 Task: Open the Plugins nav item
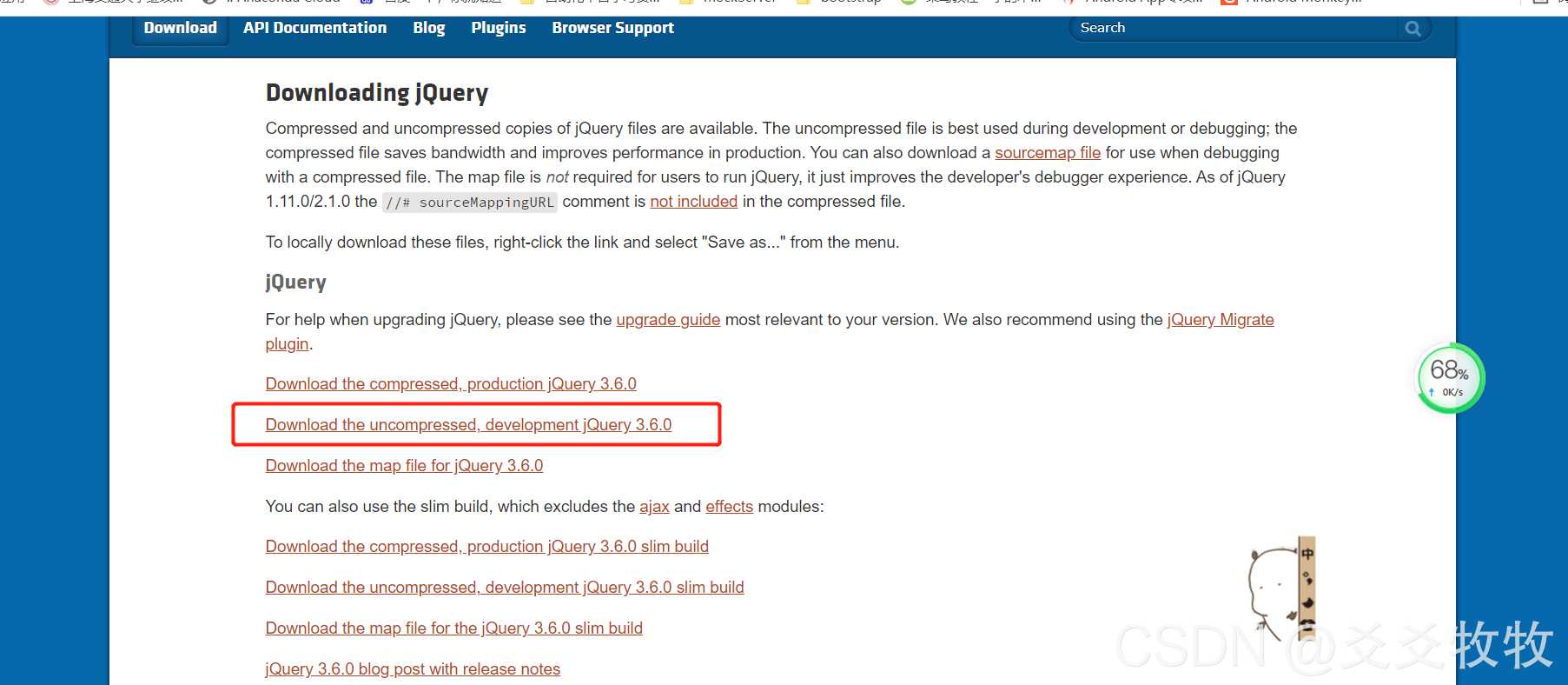[x=499, y=28]
